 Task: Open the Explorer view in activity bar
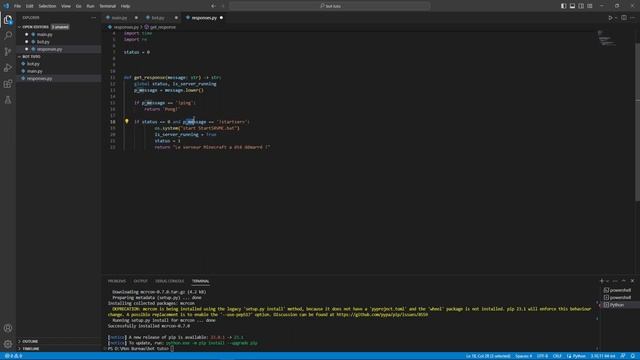(8, 20)
